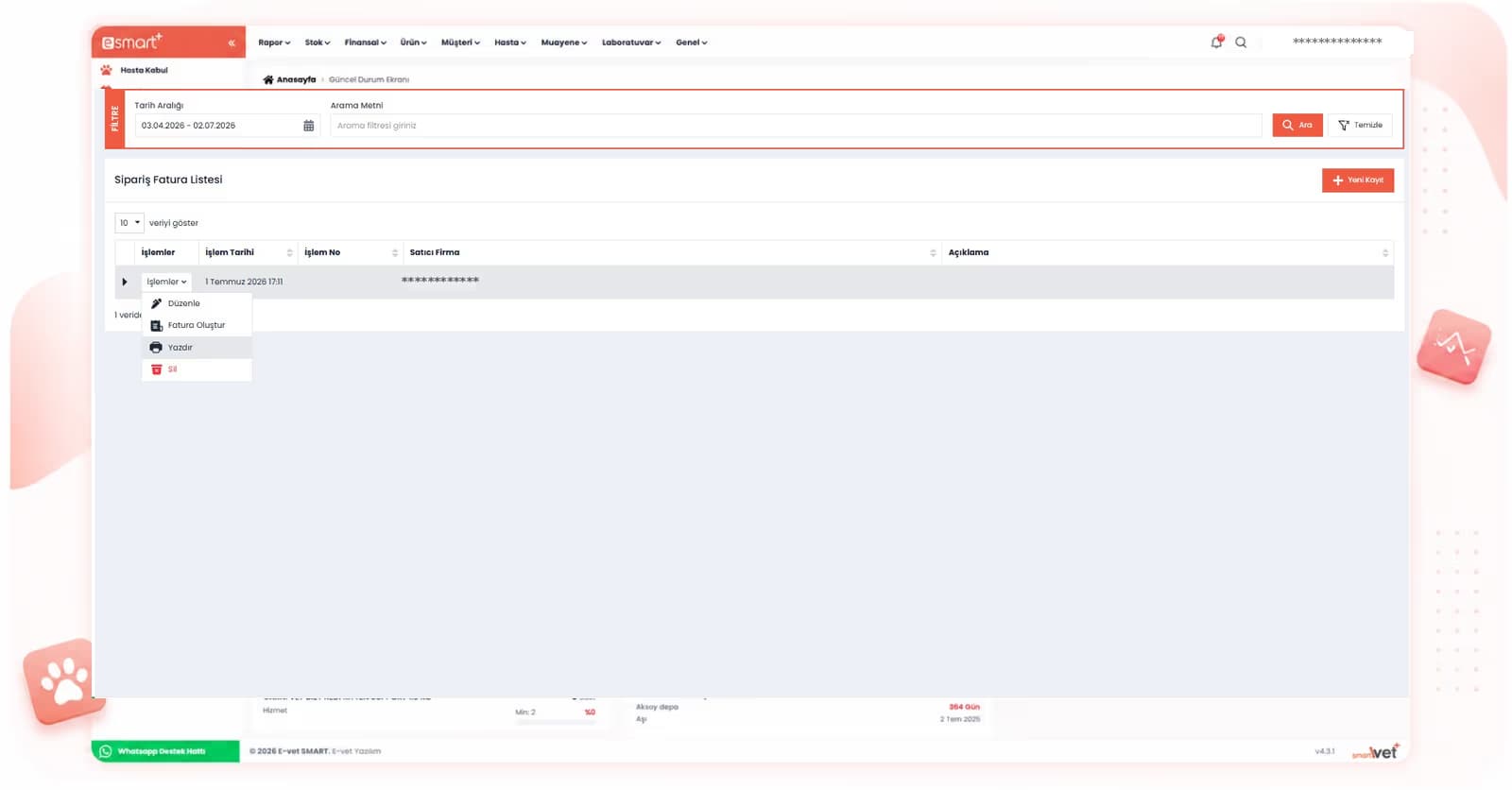Click the veriyi göster label
The height and width of the screenshot is (790, 1512).
[174, 223]
